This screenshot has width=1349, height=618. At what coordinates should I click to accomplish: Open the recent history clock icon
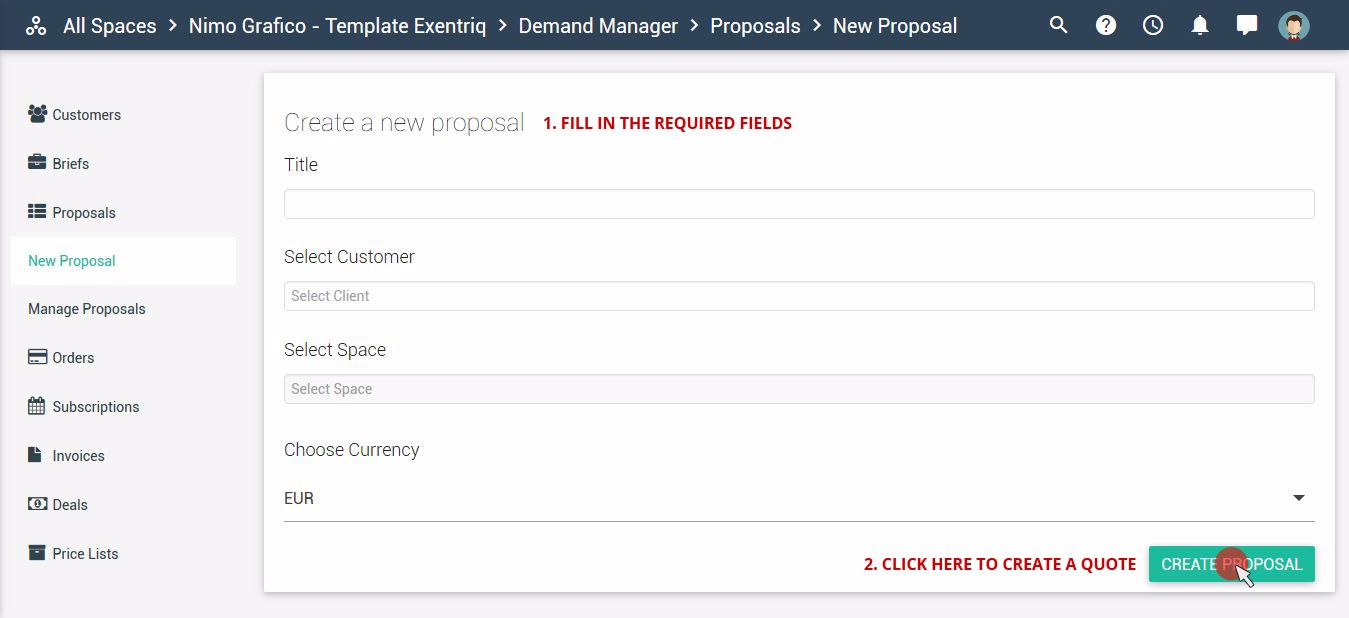point(1153,25)
